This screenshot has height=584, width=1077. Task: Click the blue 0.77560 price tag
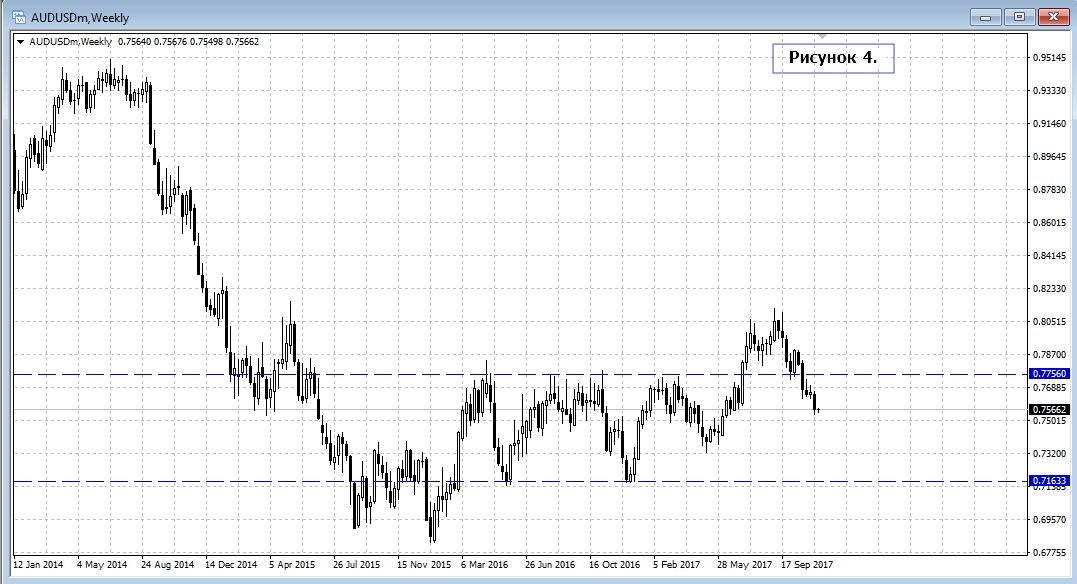[1049, 373]
